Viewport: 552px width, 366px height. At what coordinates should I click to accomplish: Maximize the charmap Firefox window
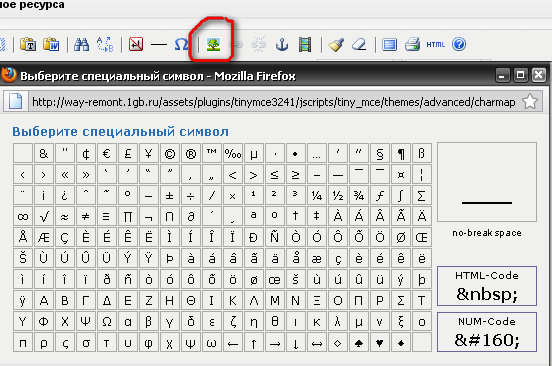(520, 75)
